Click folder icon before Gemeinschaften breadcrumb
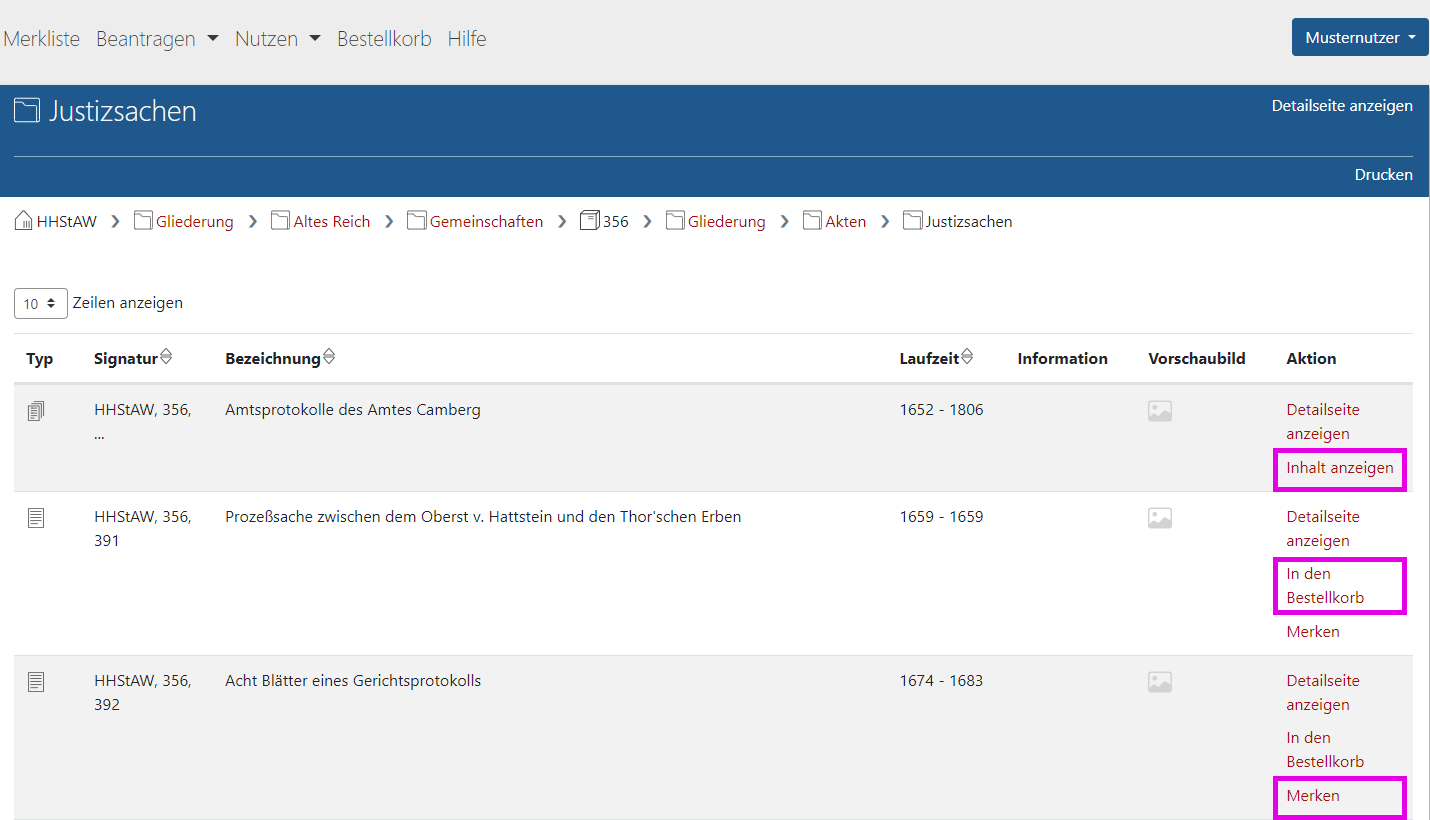This screenshot has height=820, width=1430. click(x=417, y=221)
